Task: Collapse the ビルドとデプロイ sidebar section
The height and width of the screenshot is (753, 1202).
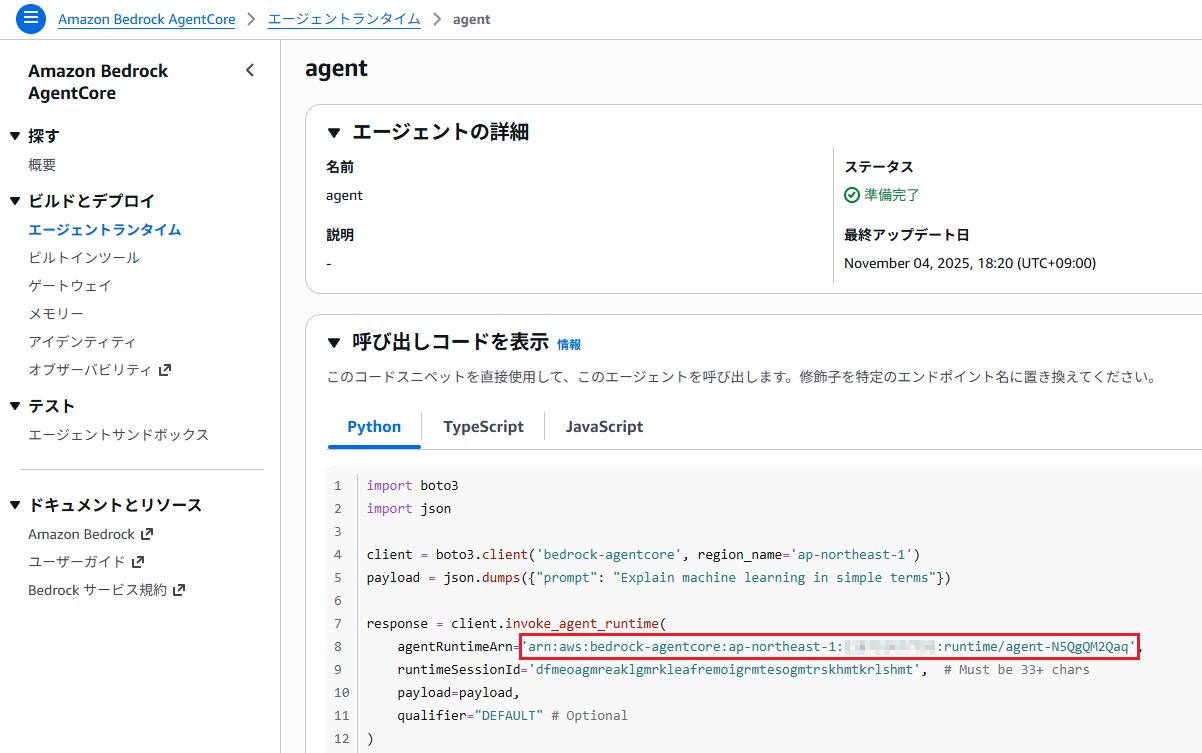Action: point(15,201)
